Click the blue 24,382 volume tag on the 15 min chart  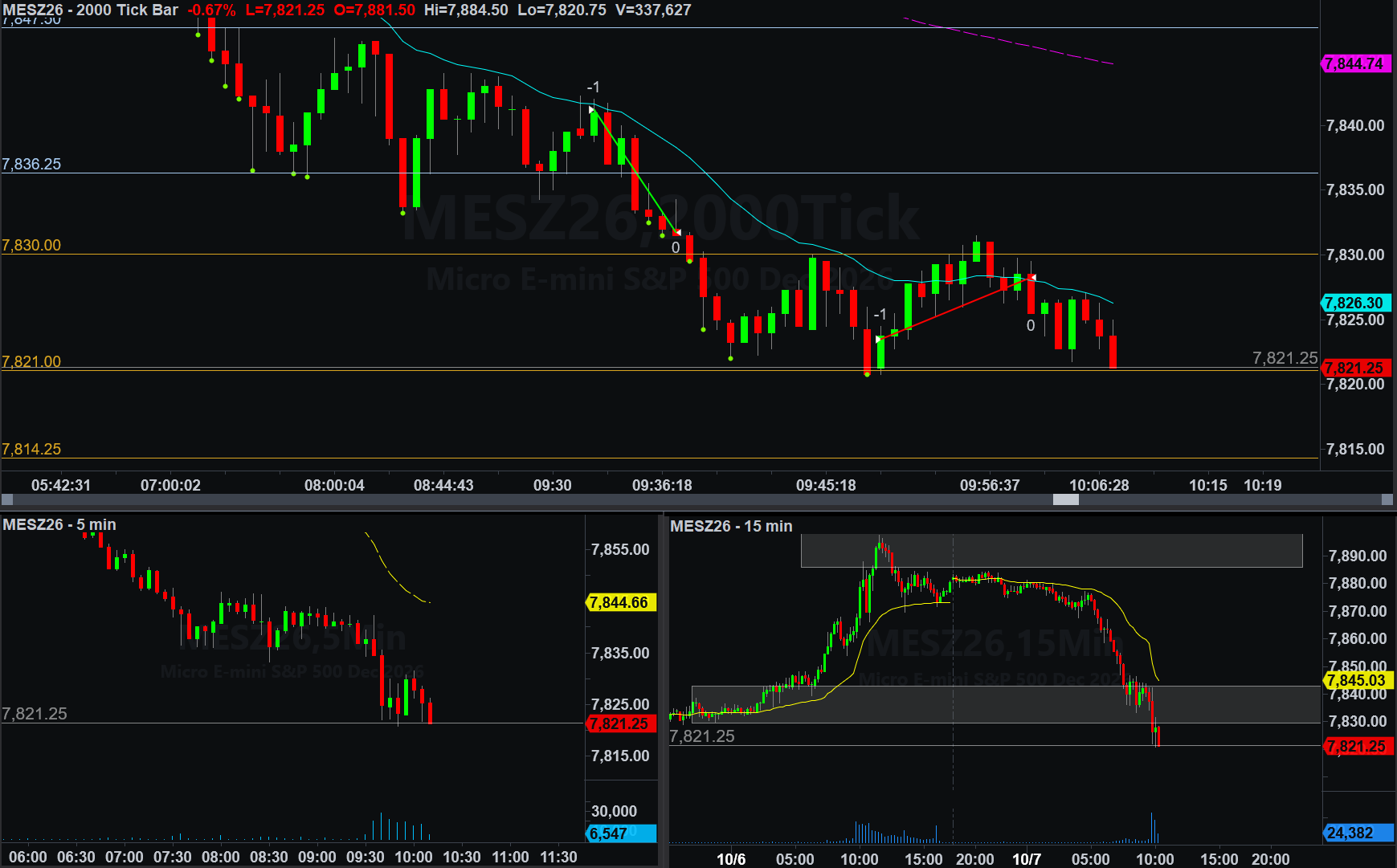pos(1358,833)
